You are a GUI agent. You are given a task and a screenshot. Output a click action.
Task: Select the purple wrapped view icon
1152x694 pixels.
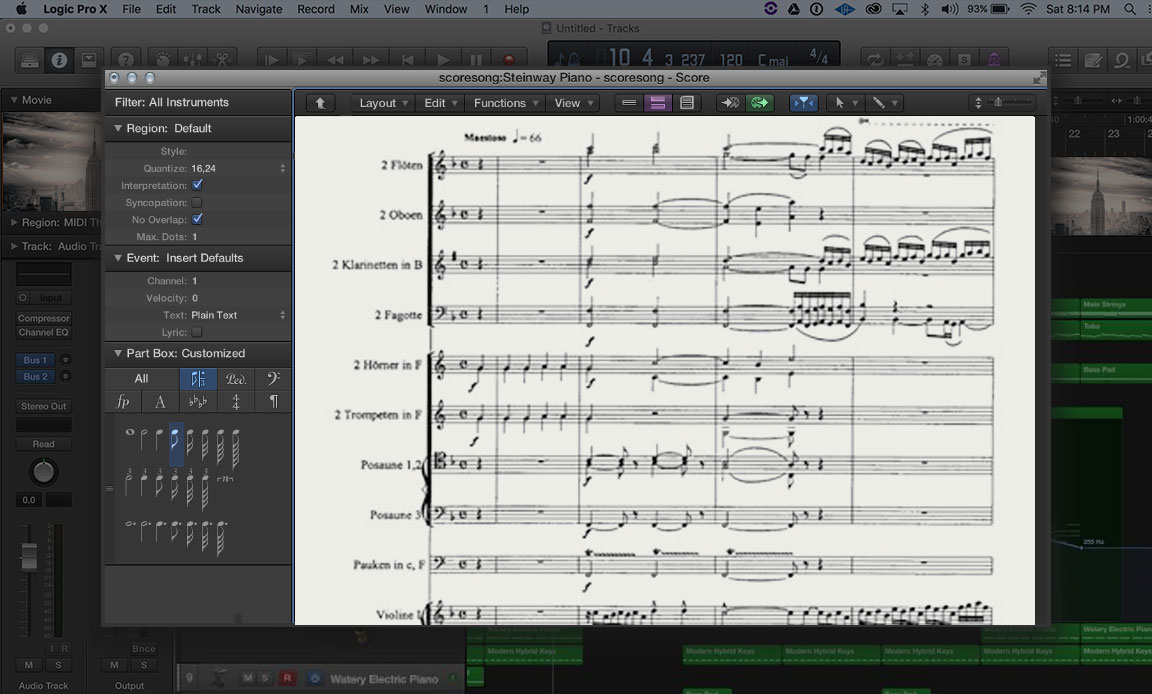[x=658, y=103]
